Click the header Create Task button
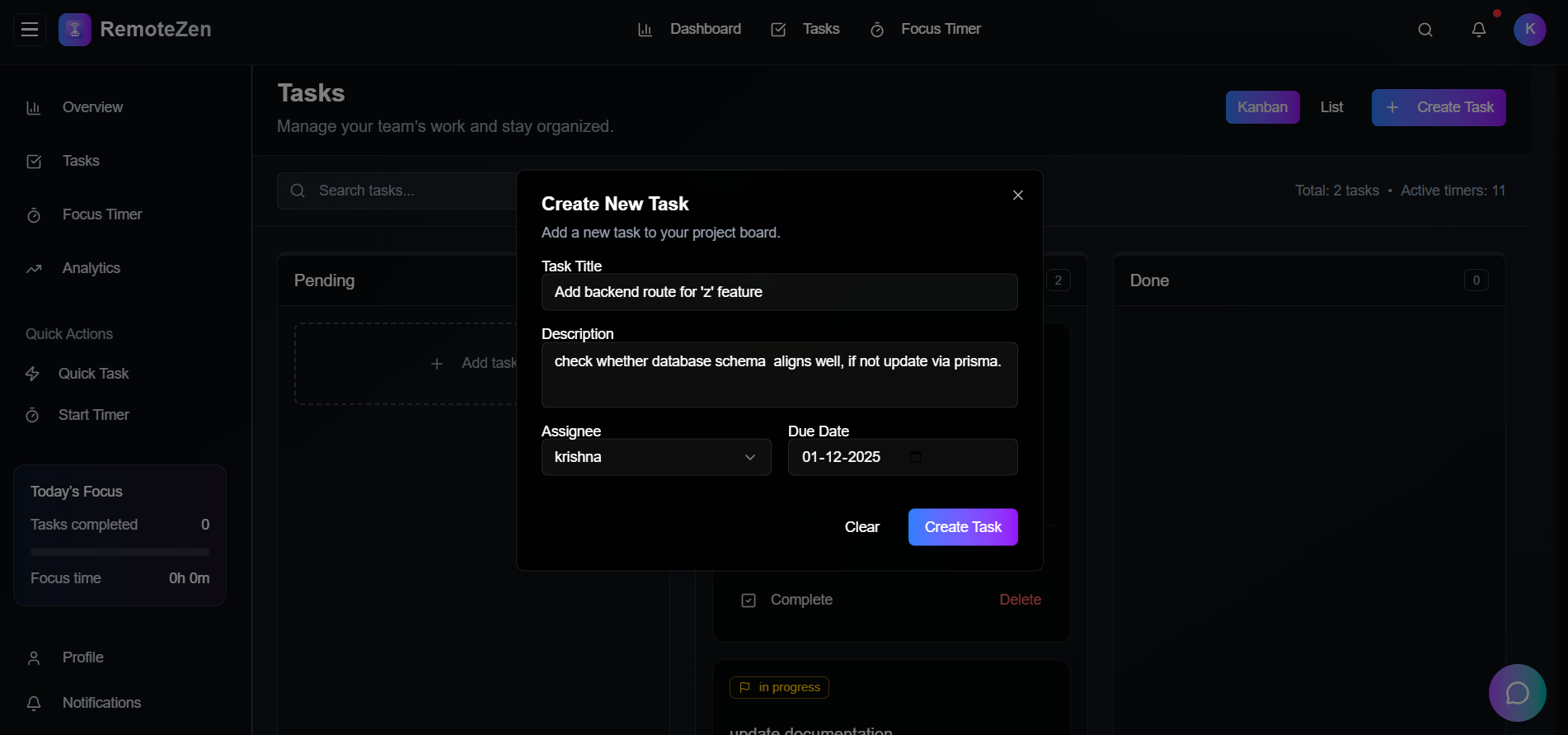The image size is (1568, 735). point(1439,107)
